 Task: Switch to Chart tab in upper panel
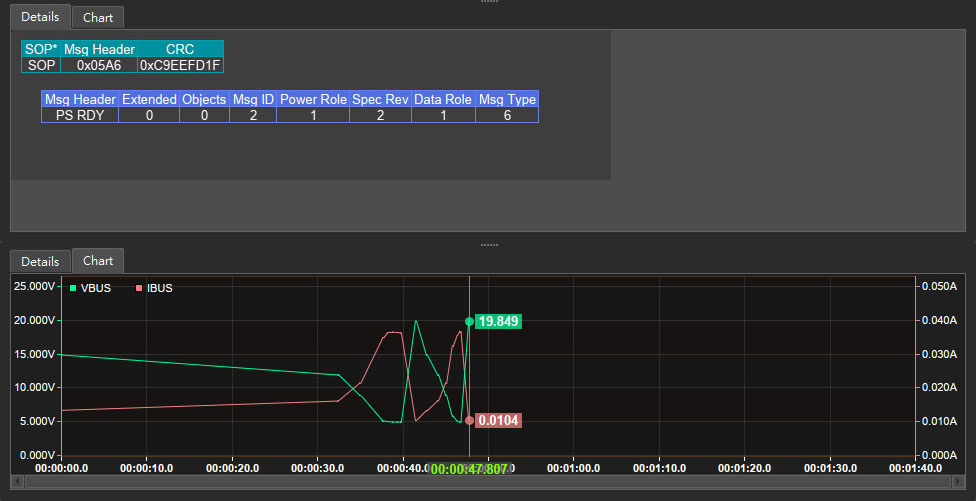click(x=98, y=17)
